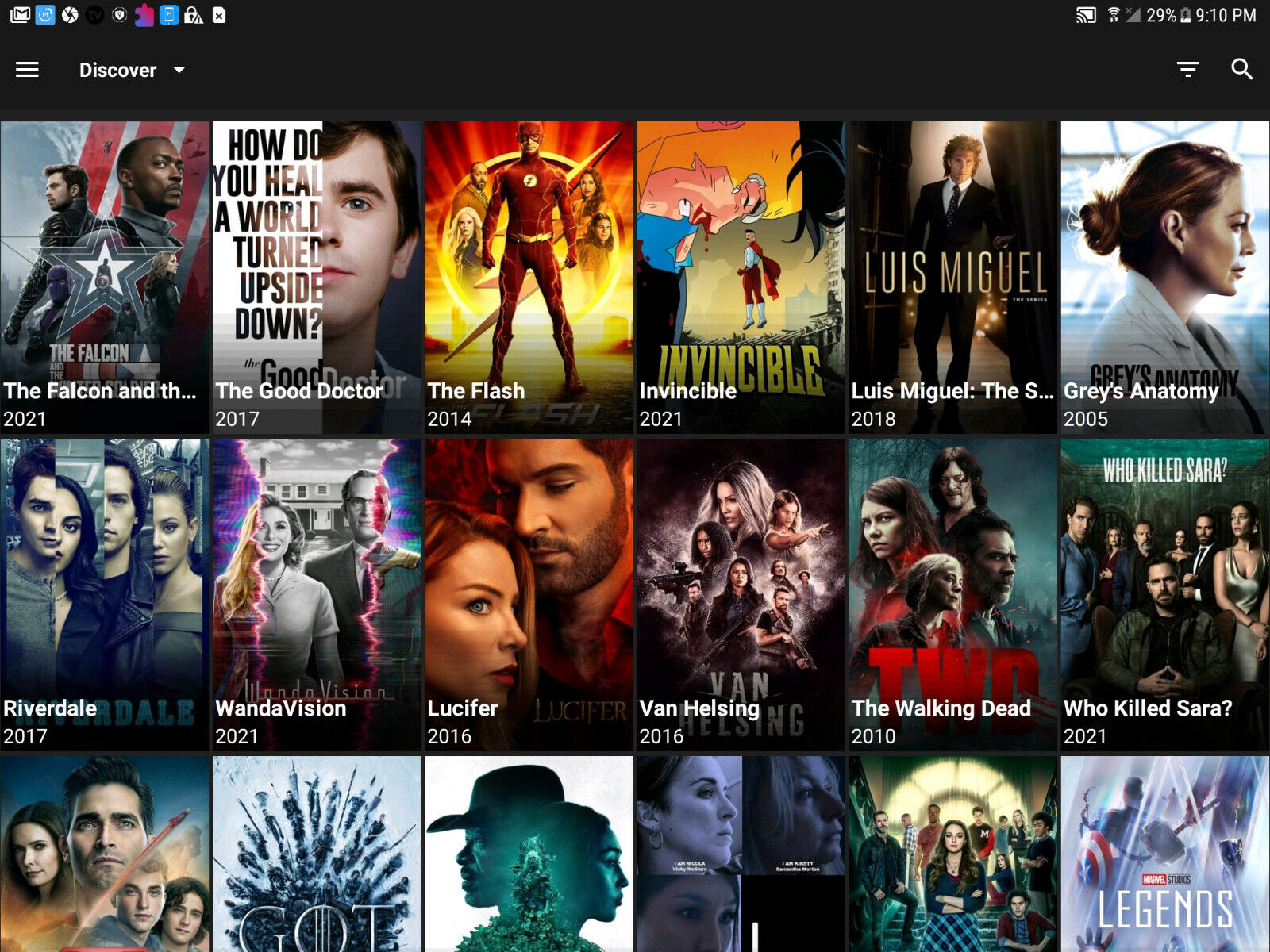This screenshot has height=952, width=1270.
Task: Open the GOT throne poster
Action: point(317,854)
